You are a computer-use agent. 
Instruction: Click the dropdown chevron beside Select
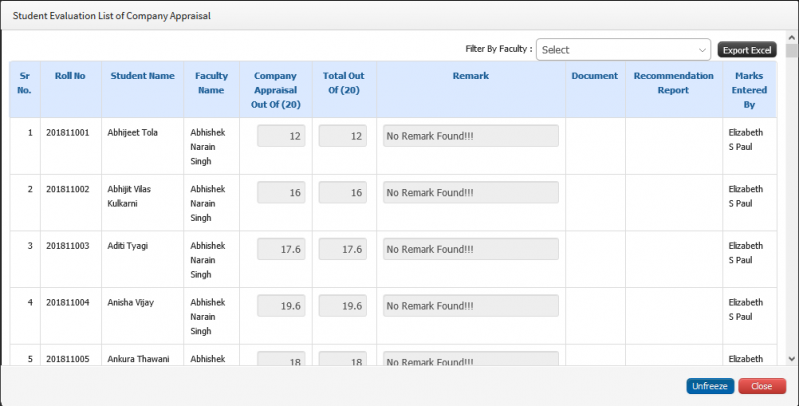[x=702, y=50]
